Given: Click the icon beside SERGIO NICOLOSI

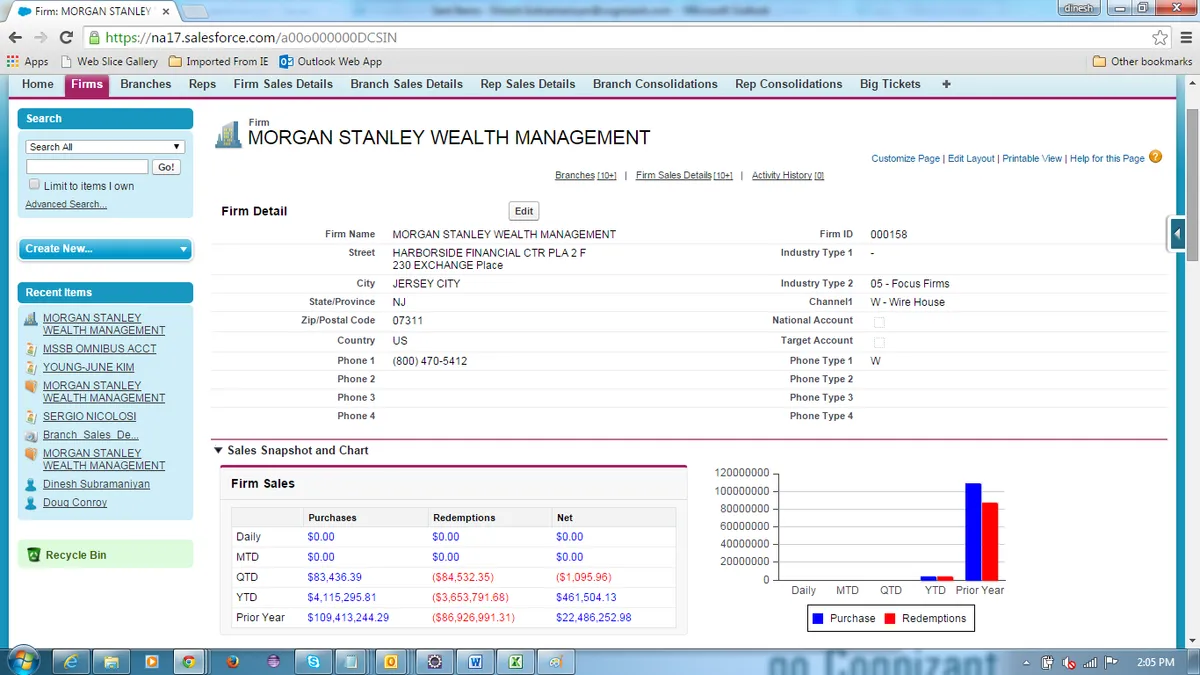Looking at the screenshot, I should pos(31,416).
